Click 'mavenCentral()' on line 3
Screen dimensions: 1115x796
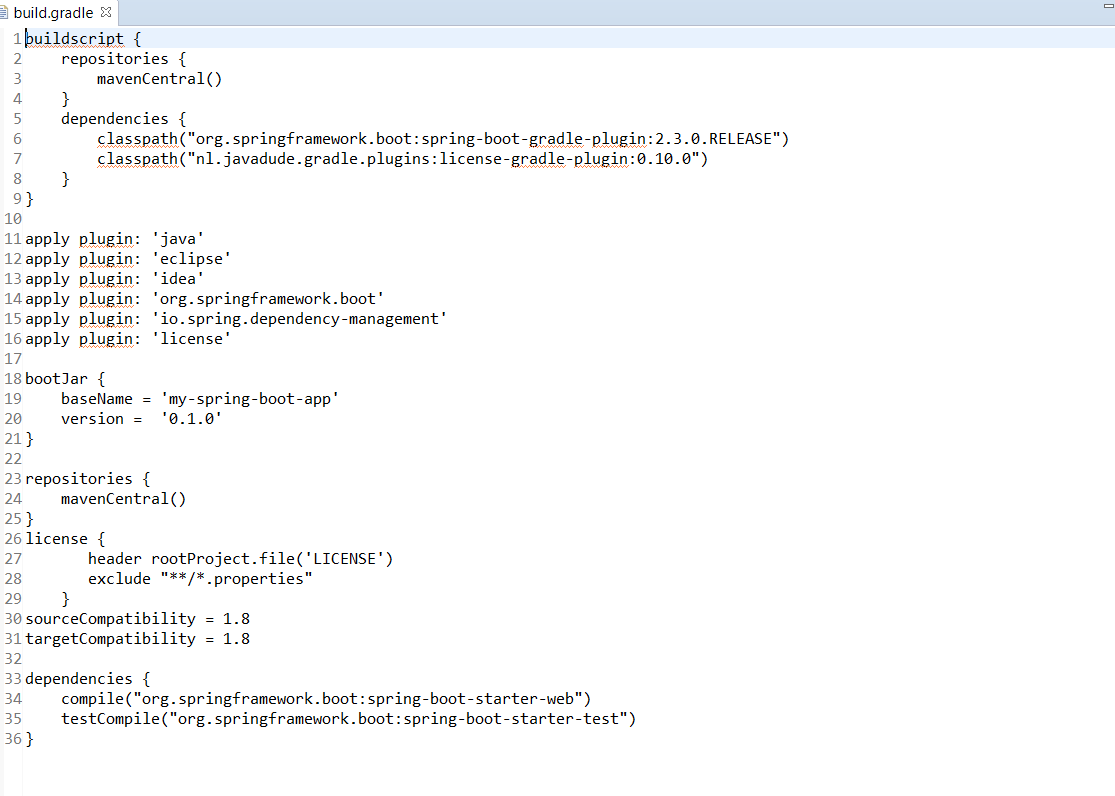(x=159, y=78)
